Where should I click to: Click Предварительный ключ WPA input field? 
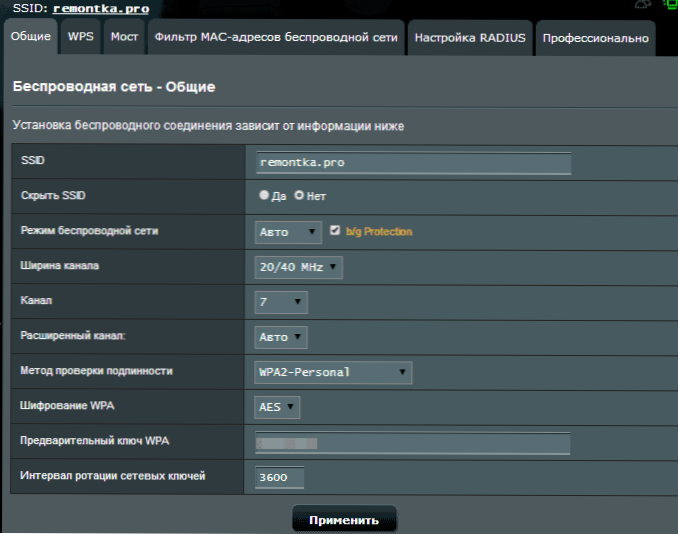click(x=413, y=443)
